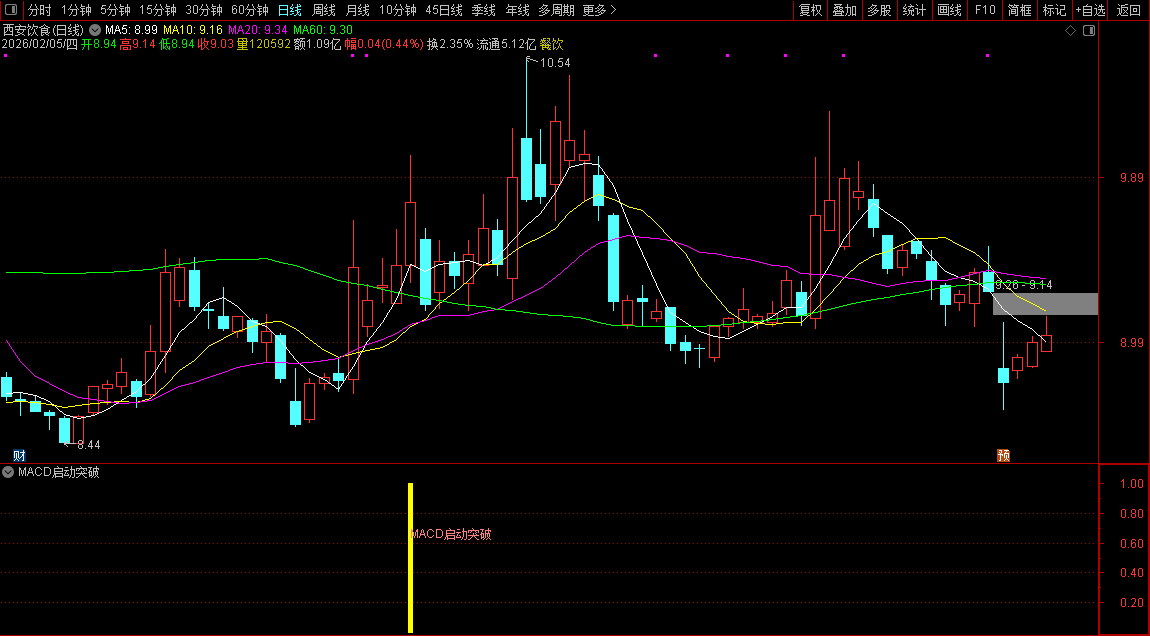This screenshot has width=1150, height=636.
Task: Add stock via +自选 button
Action: click(x=1090, y=10)
